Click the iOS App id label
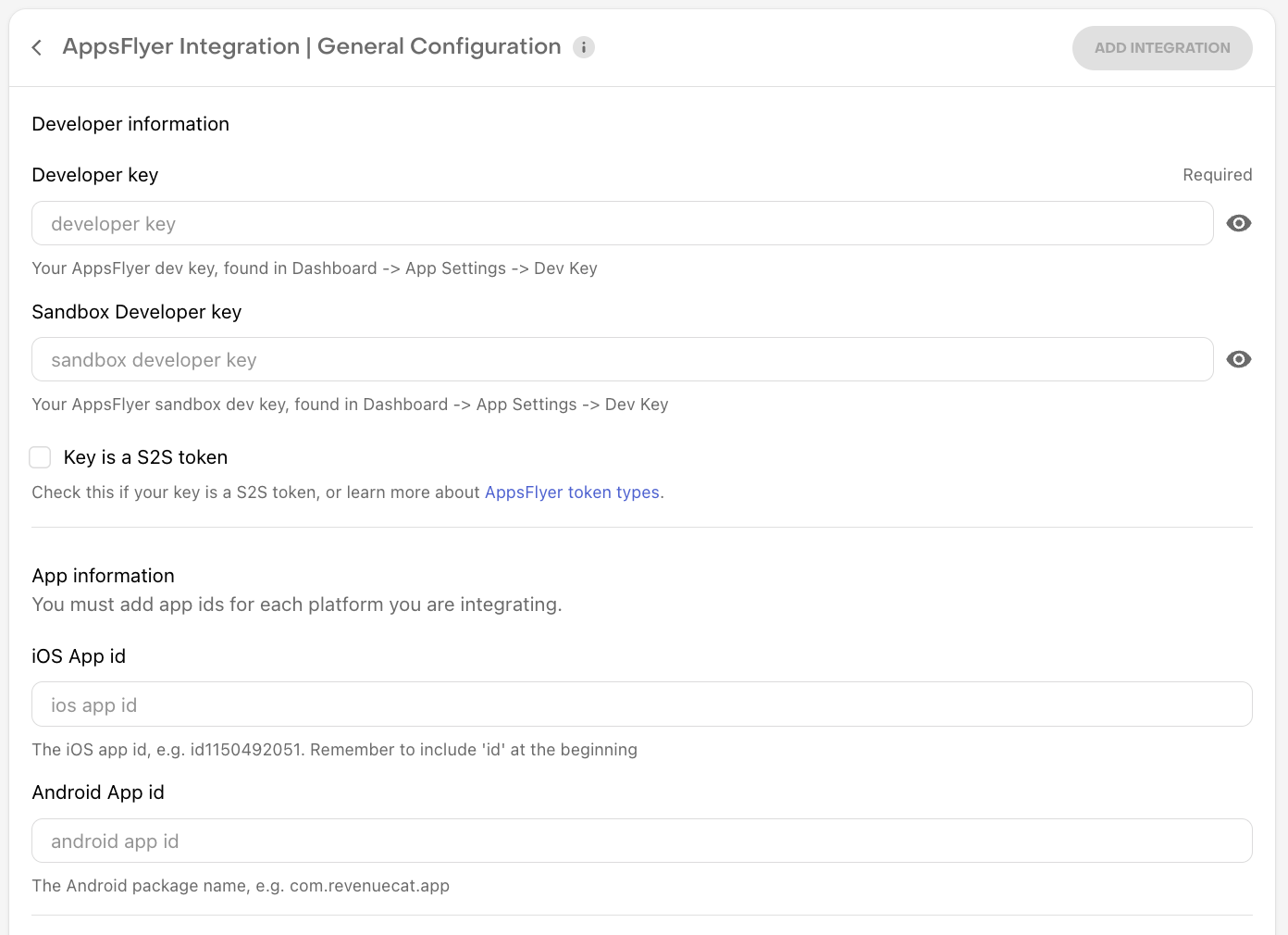 coord(79,656)
